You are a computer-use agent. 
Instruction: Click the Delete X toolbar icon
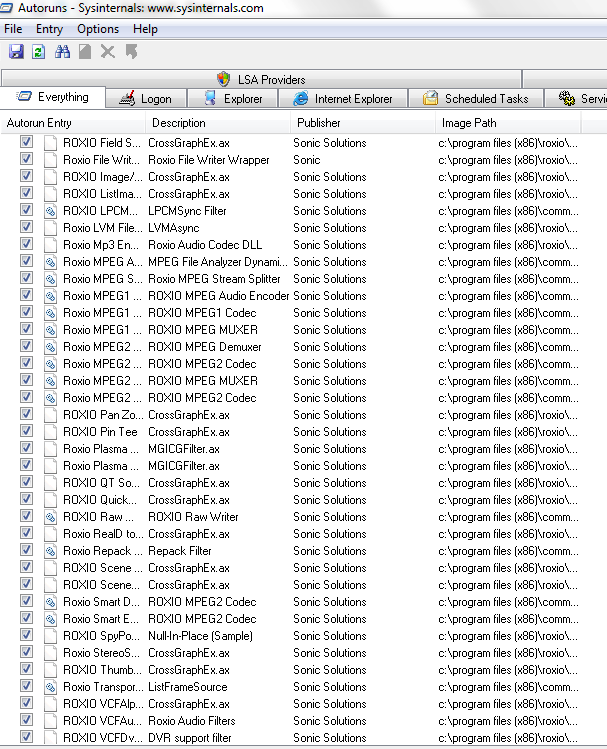coord(108,51)
